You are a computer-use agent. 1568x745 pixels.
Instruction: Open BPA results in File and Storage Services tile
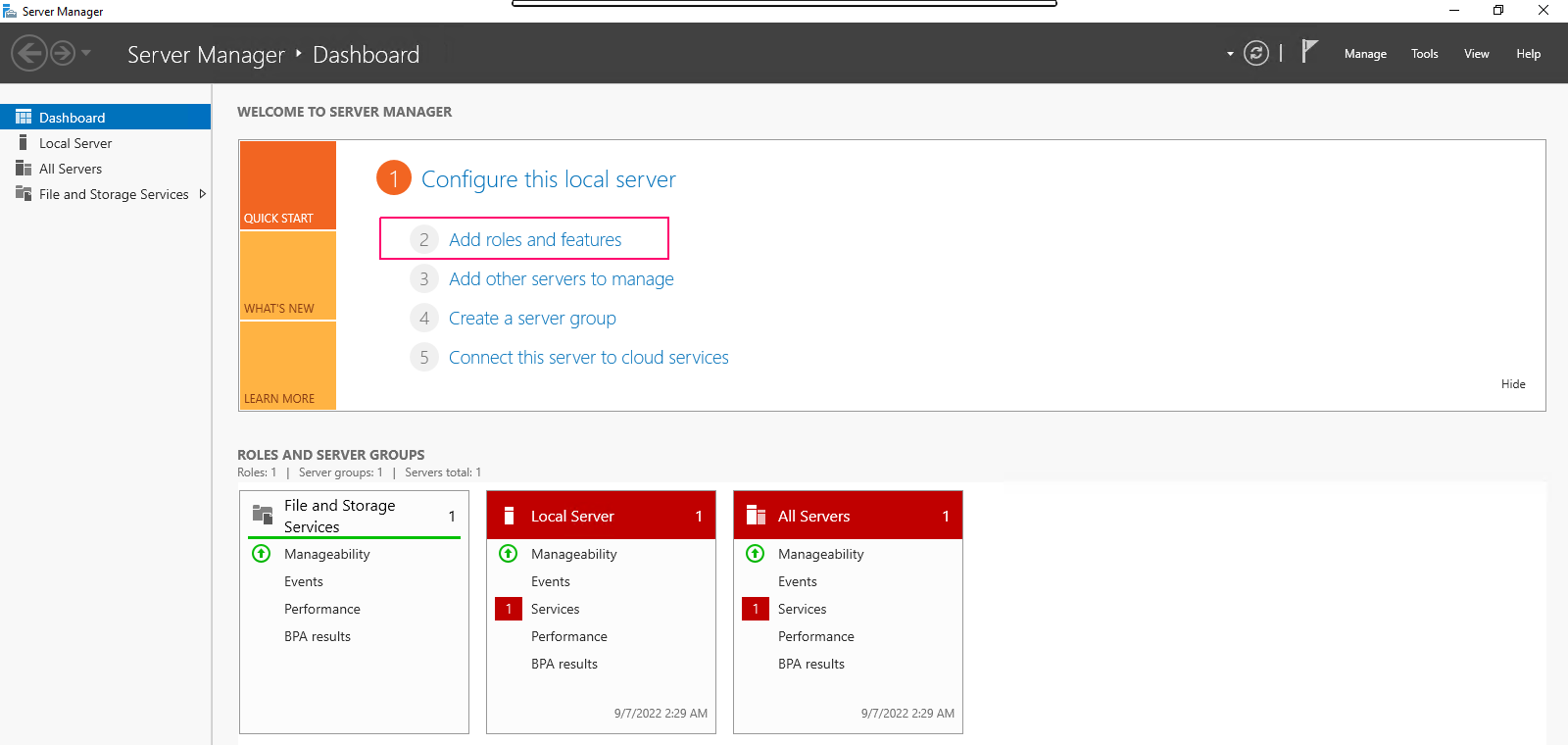[x=318, y=636]
